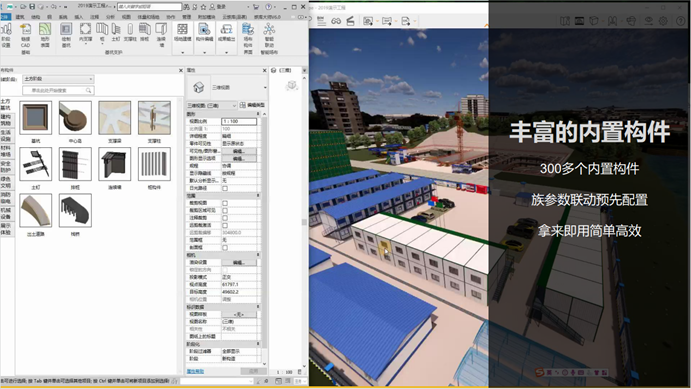691x389 pixels.
Task: Select the terrain surface (地形) ribbon icon
Action: click(45, 30)
